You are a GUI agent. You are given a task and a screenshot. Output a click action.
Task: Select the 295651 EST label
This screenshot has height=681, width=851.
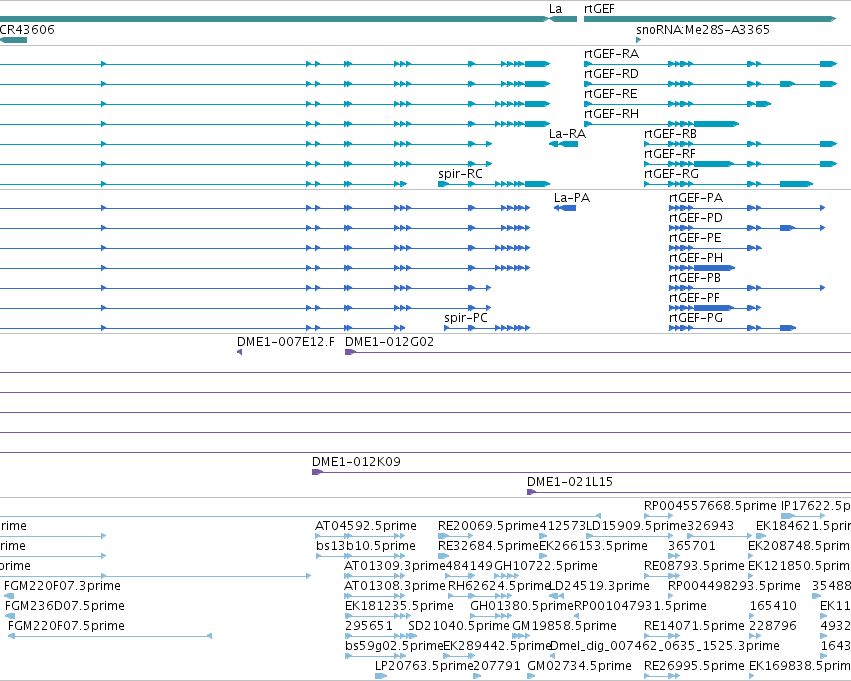point(369,626)
